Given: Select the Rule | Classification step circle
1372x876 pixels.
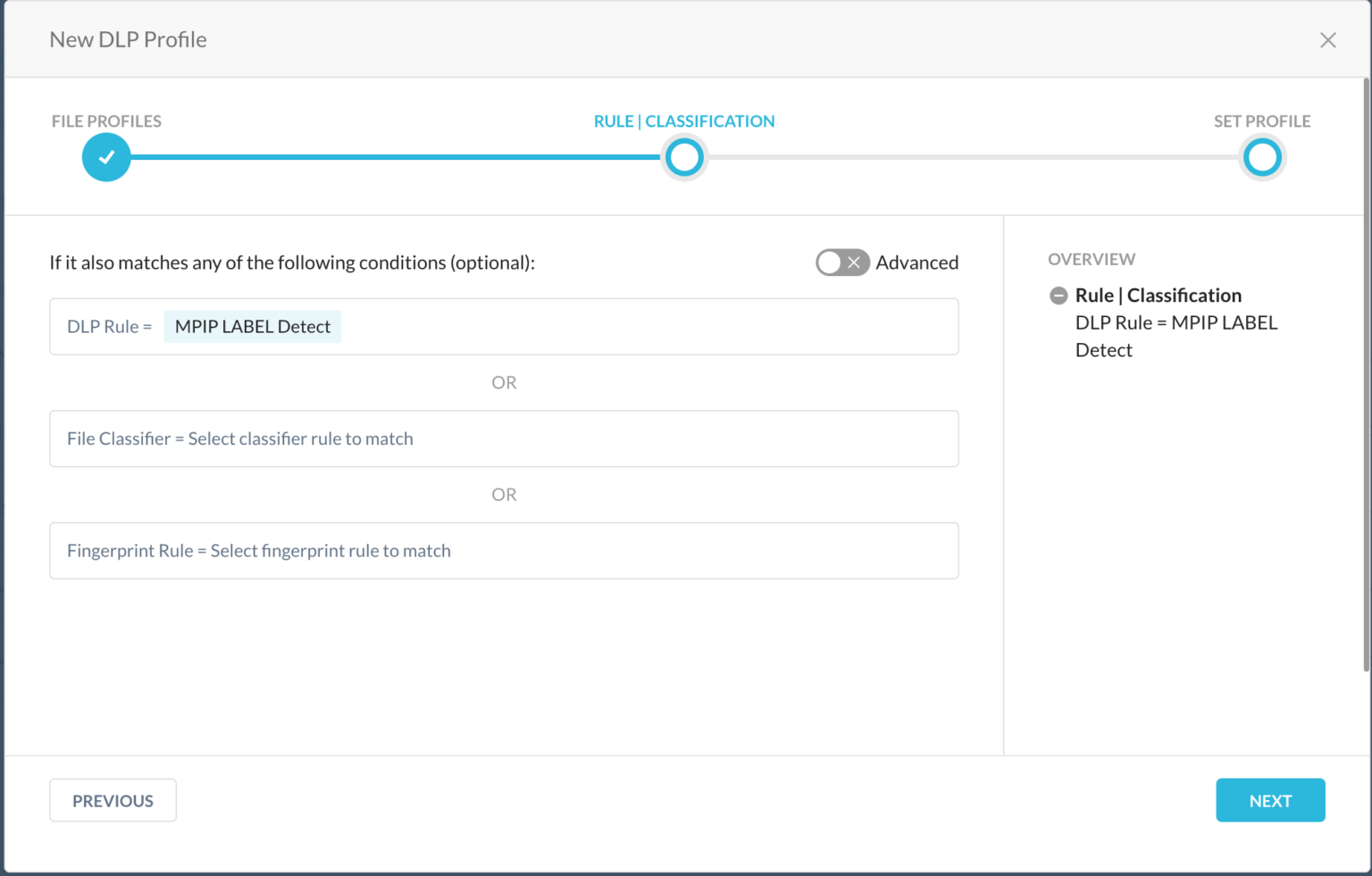Looking at the screenshot, I should tap(683, 157).
